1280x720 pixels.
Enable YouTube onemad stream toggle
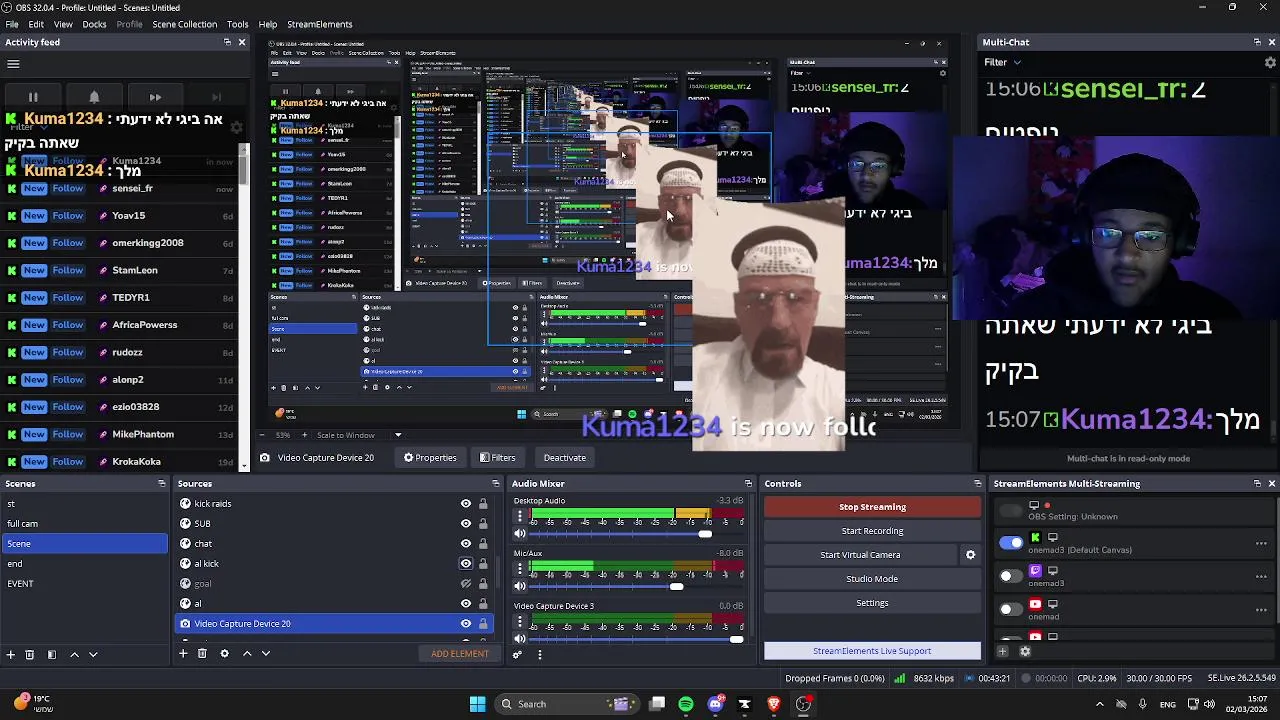pos(1011,609)
